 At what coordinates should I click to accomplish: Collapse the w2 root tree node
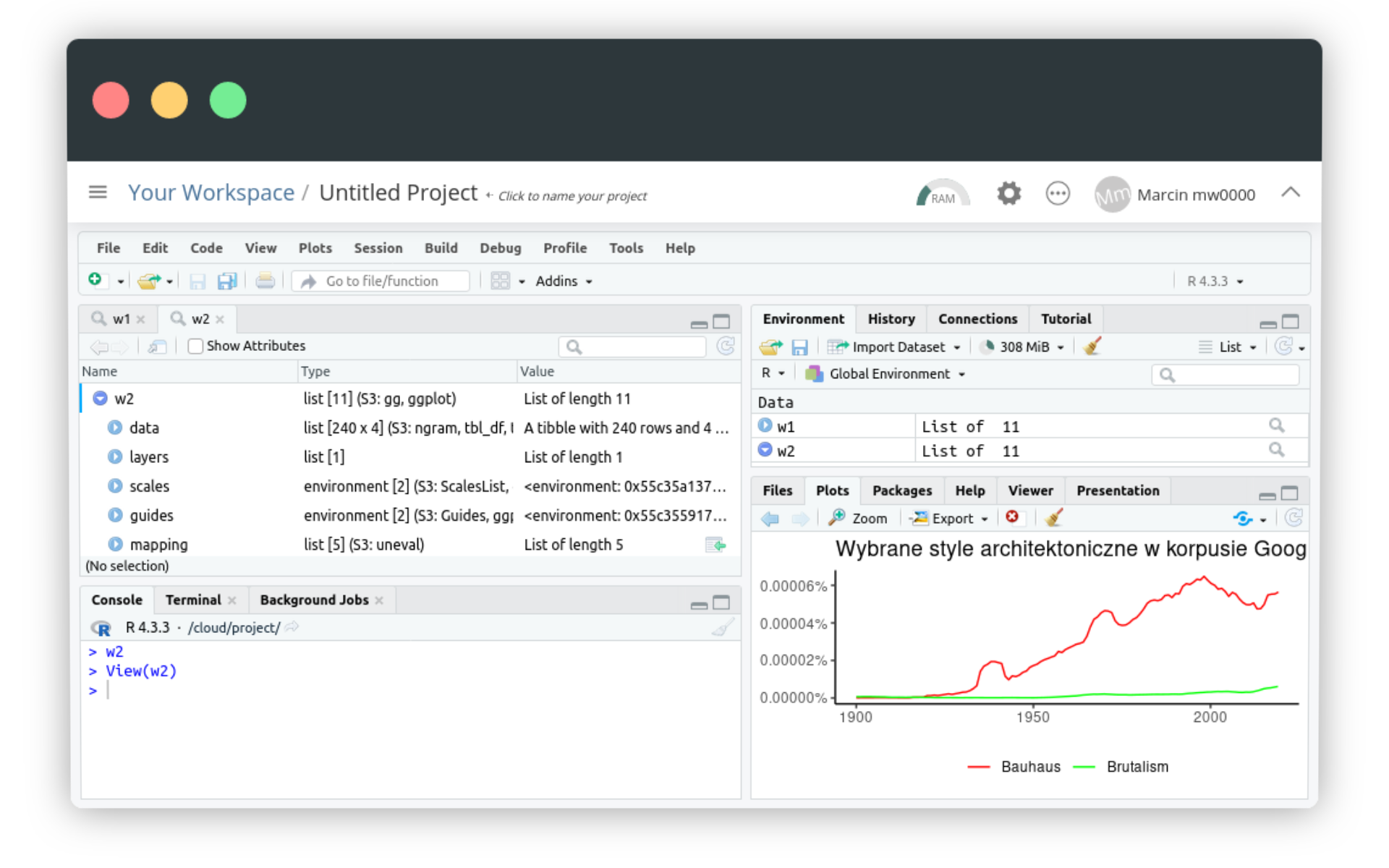pos(101,399)
